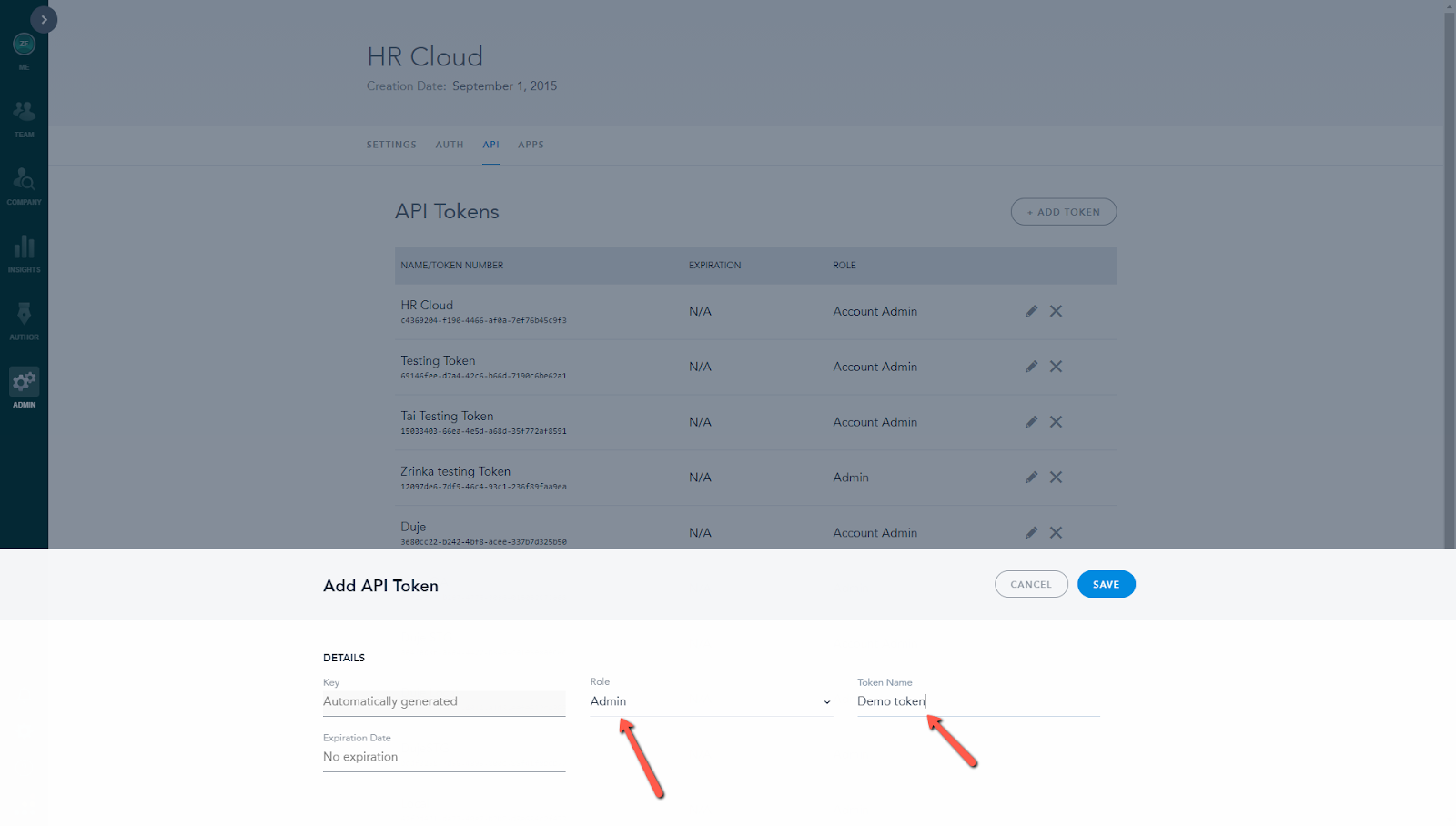Click the HR Cloud page title
Viewport: 1456px width, 826px height.
[425, 56]
